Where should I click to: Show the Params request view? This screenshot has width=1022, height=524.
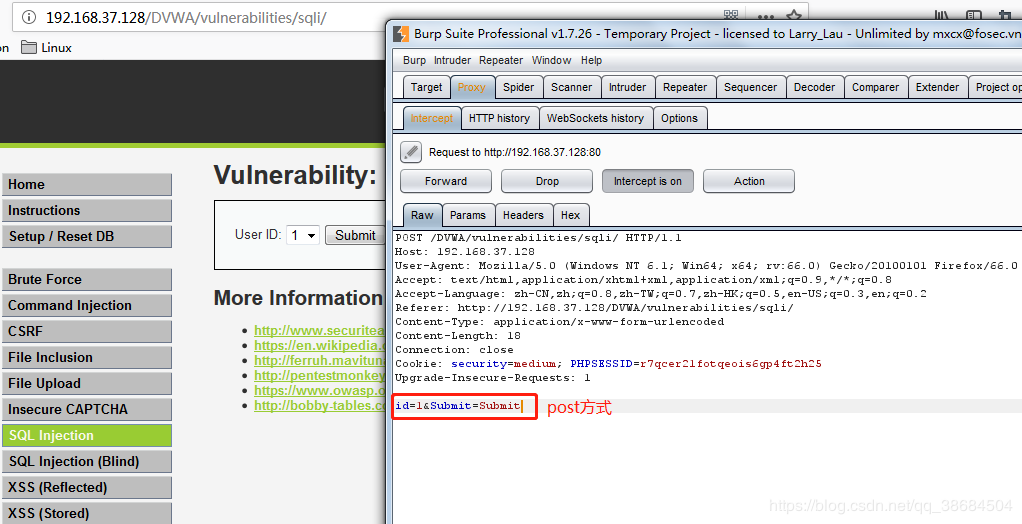[467, 214]
